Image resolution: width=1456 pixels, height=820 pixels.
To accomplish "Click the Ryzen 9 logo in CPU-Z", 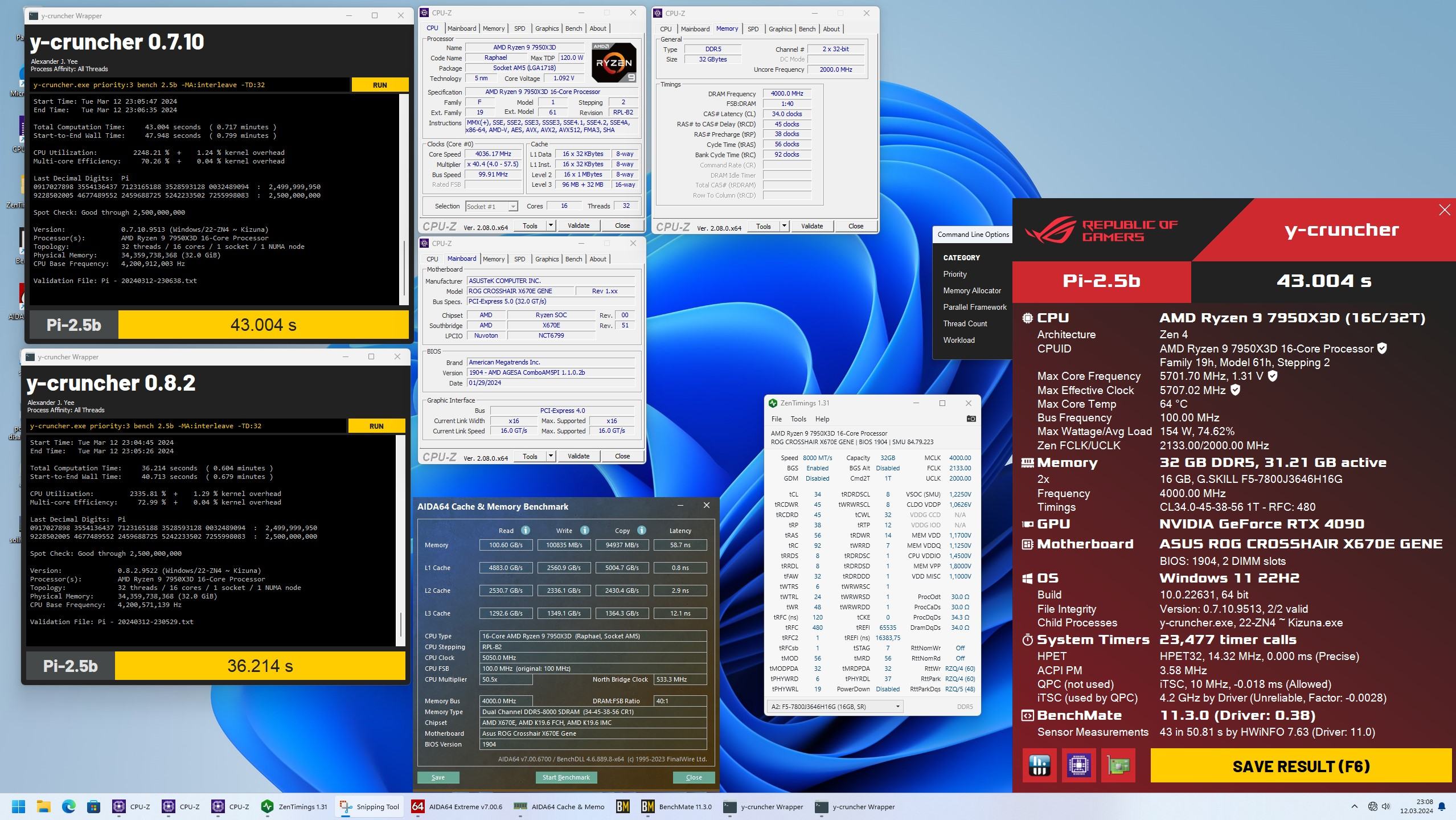I will tap(614, 62).
